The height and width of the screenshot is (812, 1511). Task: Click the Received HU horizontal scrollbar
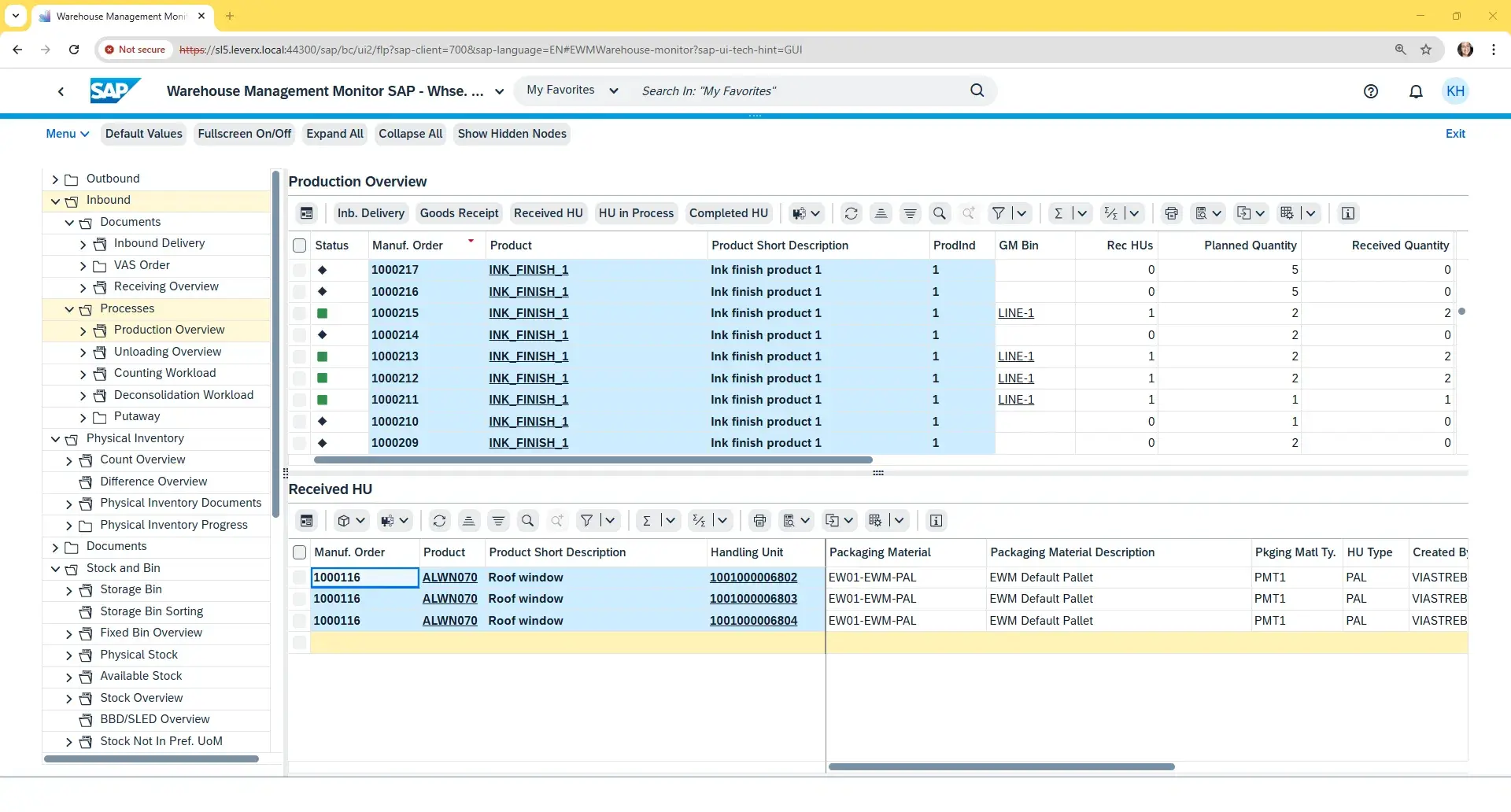[x=1002, y=766]
